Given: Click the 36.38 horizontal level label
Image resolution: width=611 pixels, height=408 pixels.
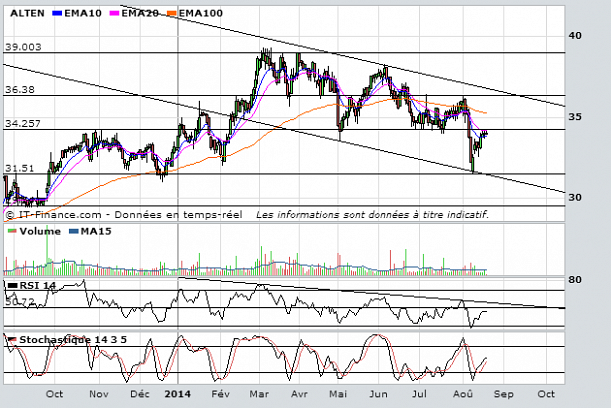Looking at the screenshot, I should click(19, 90).
